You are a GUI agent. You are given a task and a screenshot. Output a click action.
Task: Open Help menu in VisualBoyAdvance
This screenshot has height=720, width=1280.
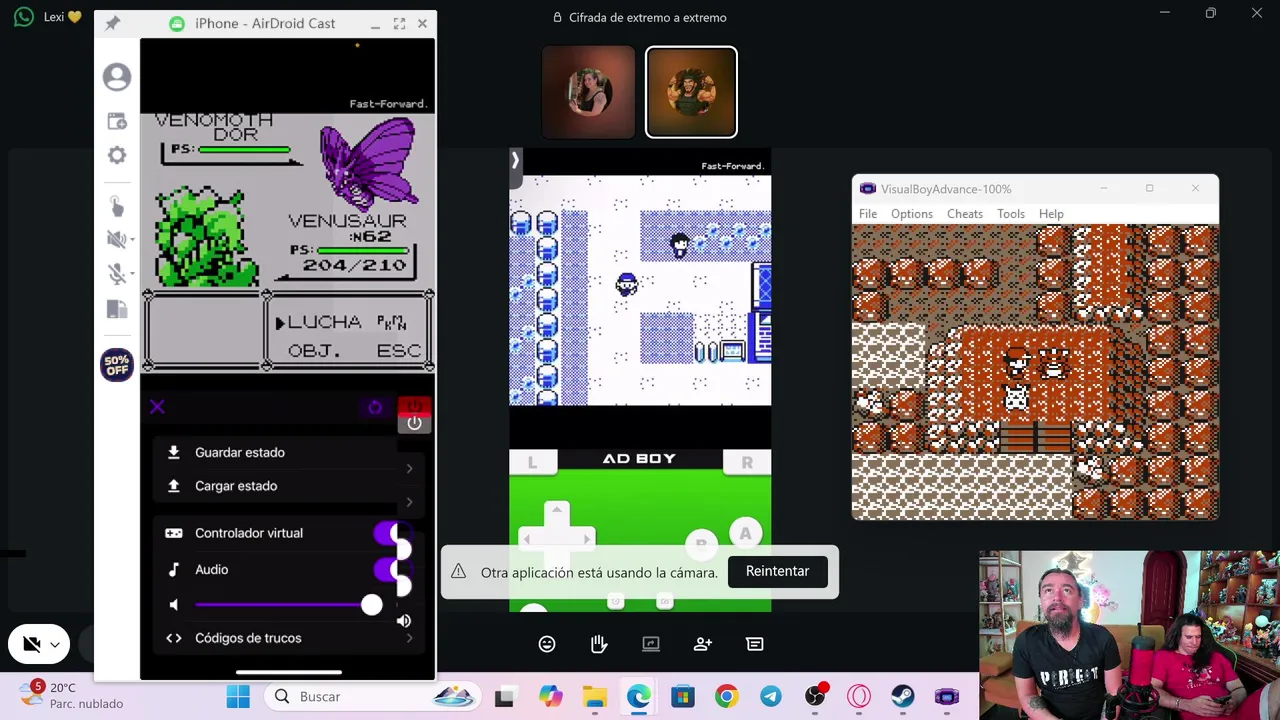[1051, 214]
